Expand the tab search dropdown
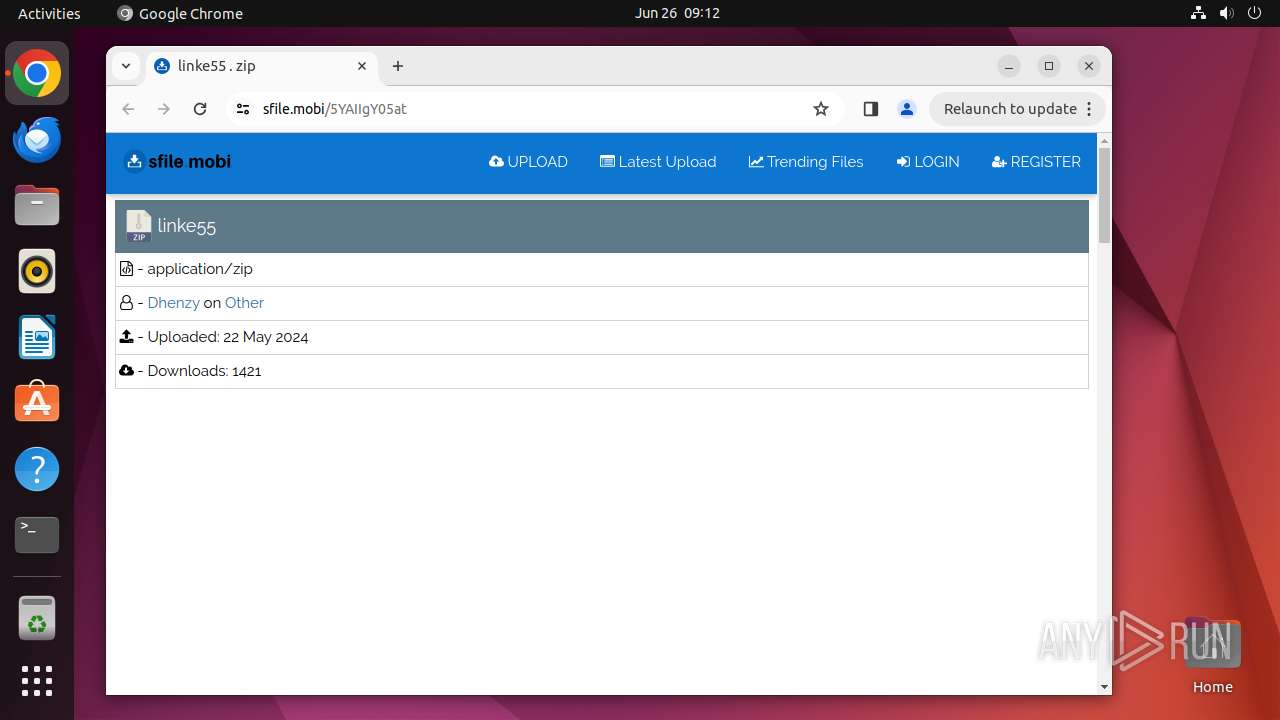 point(126,66)
